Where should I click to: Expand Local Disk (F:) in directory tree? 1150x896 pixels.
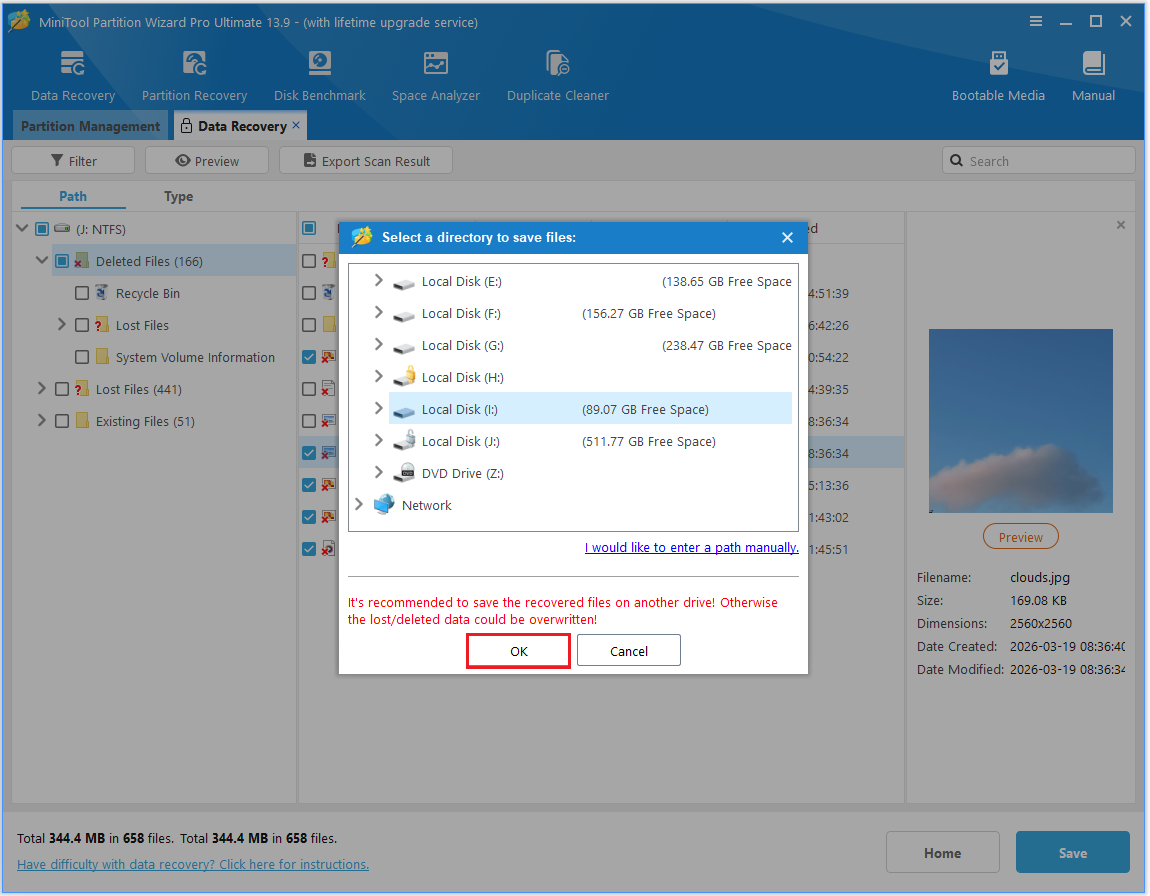click(378, 313)
